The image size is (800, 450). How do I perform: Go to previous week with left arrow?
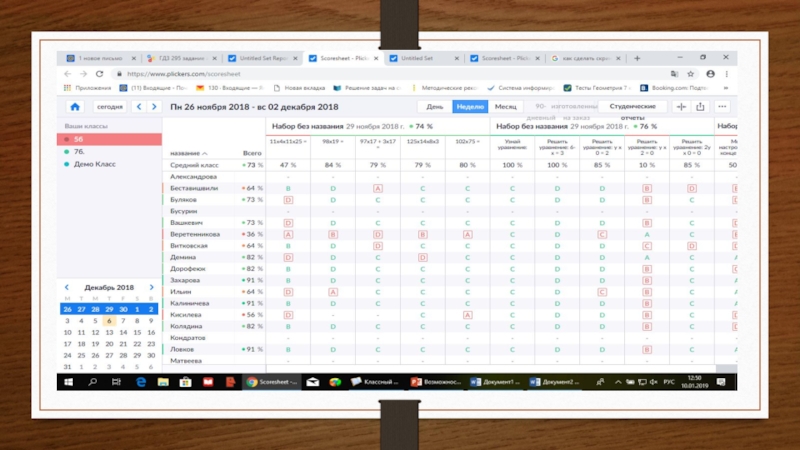coord(140,107)
